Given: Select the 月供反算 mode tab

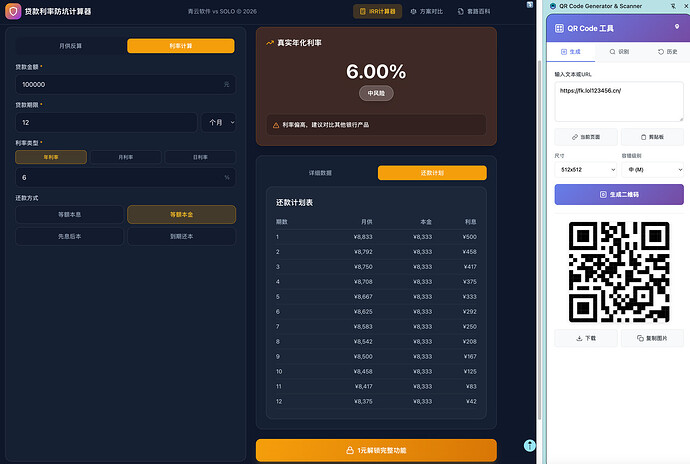Looking at the screenshot, I should pos(70,46).
